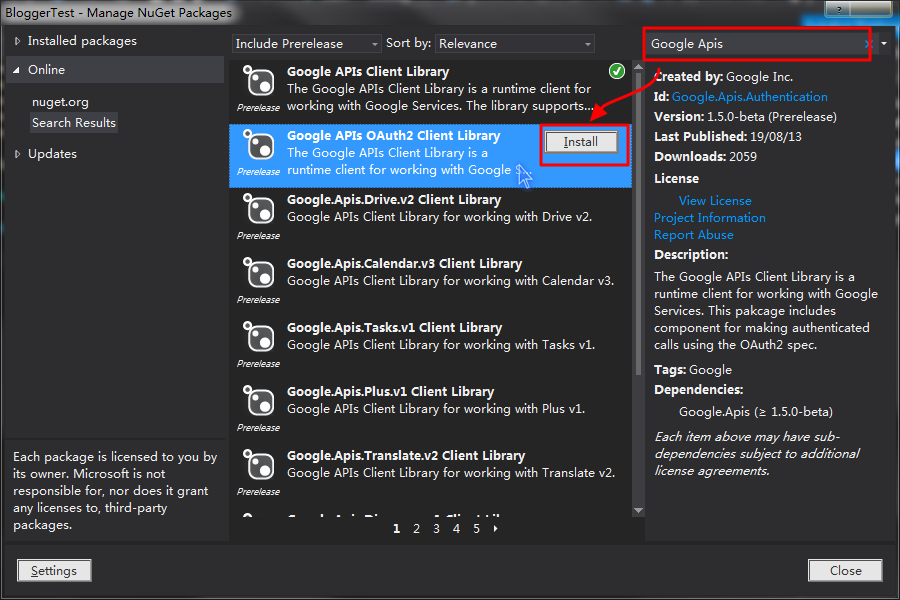
Task: Open the search box history dropdown arrow
Action: point(884,44)
